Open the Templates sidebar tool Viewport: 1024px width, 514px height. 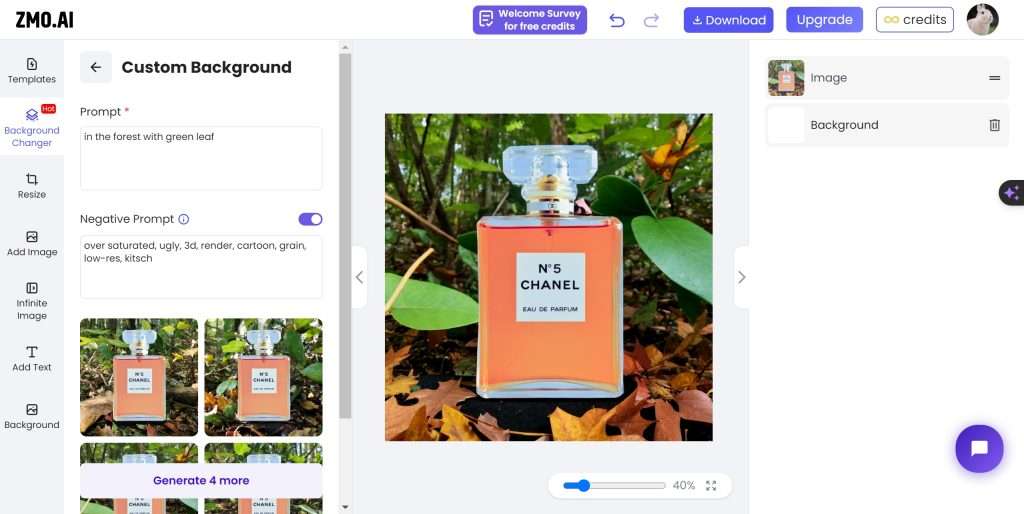point(31,71)
